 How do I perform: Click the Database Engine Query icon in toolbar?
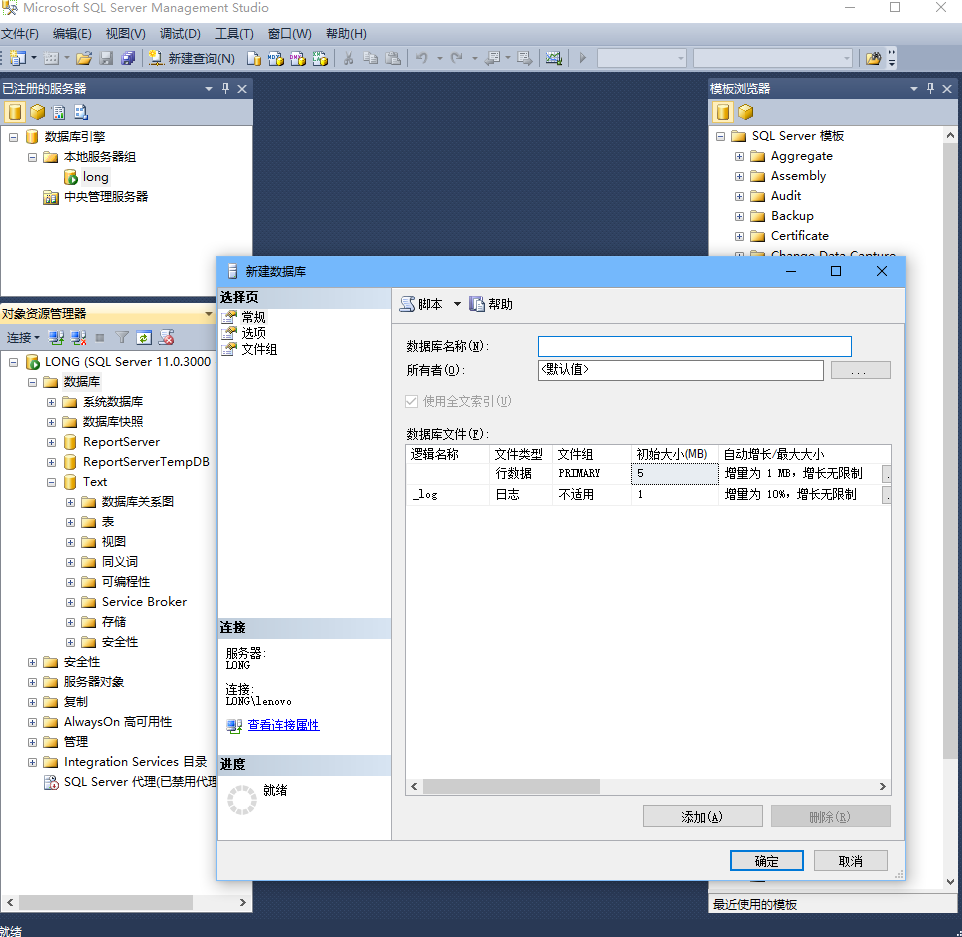tap(253, 58)
